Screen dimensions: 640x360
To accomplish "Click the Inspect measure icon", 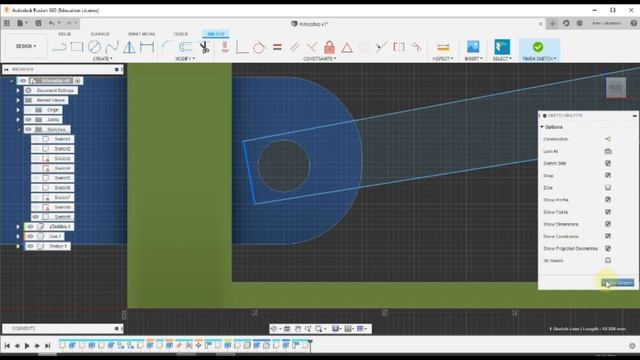I will coord(443,47).
